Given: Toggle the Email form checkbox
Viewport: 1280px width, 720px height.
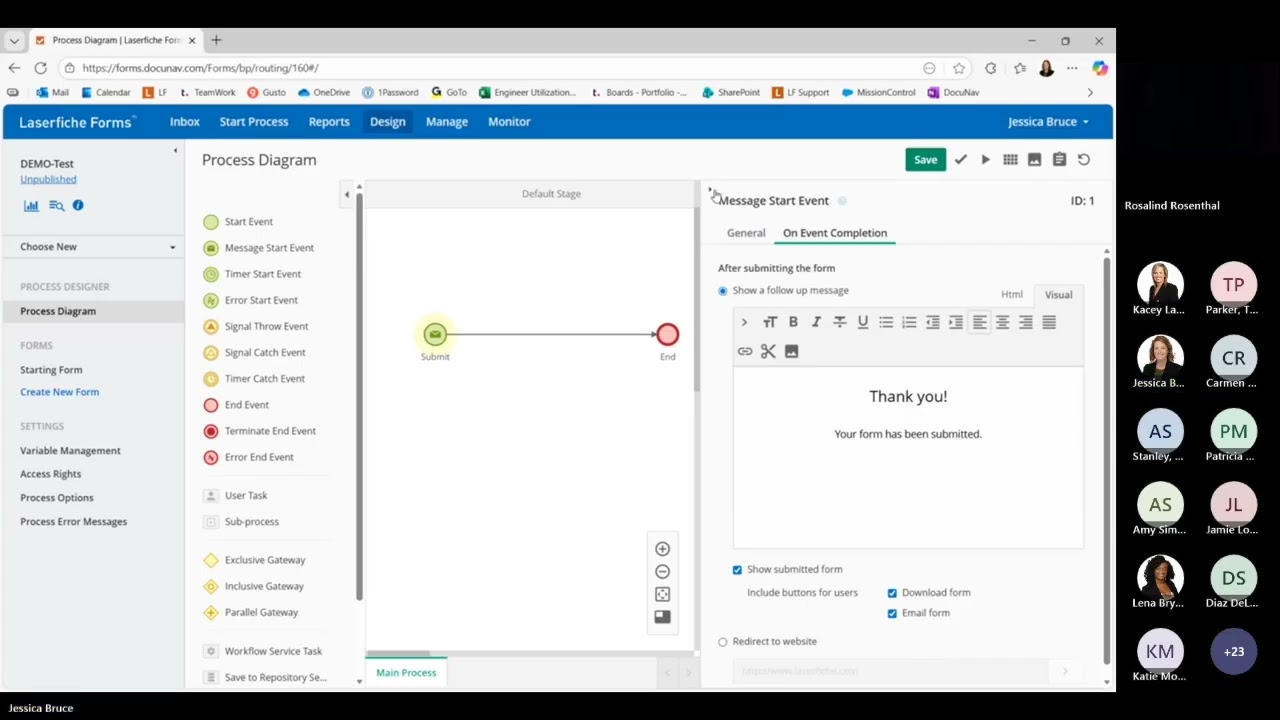Looking at the screenshot, I should pyautogui.click(x=892, y=613).
